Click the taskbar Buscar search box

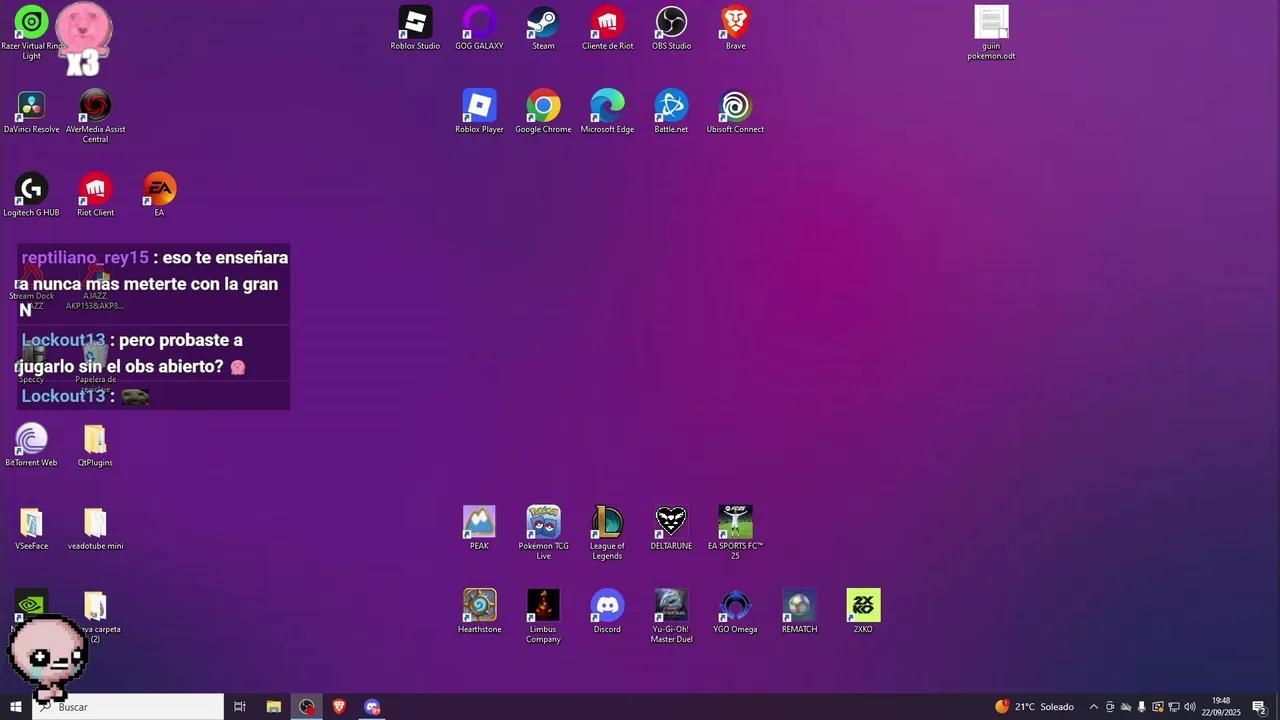tap(128, 707)
